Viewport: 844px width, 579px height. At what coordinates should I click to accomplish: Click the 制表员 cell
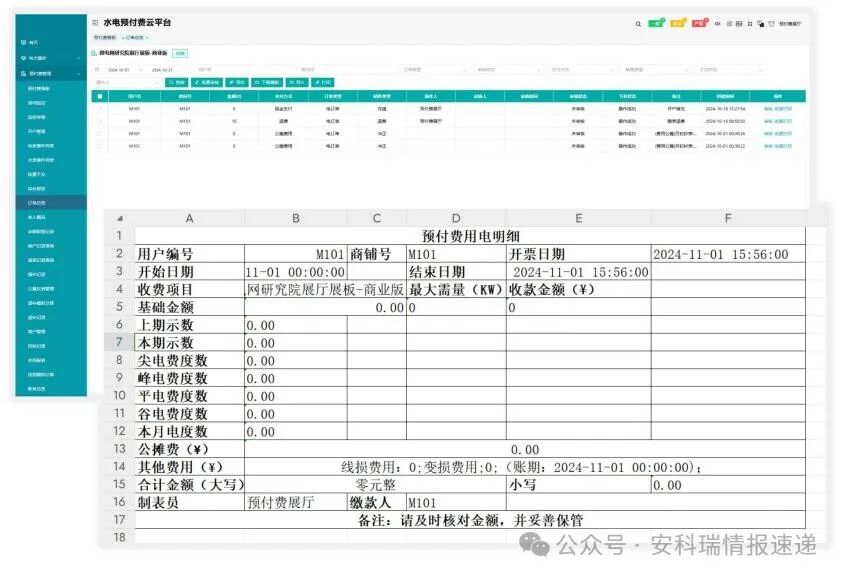point(189,502)
